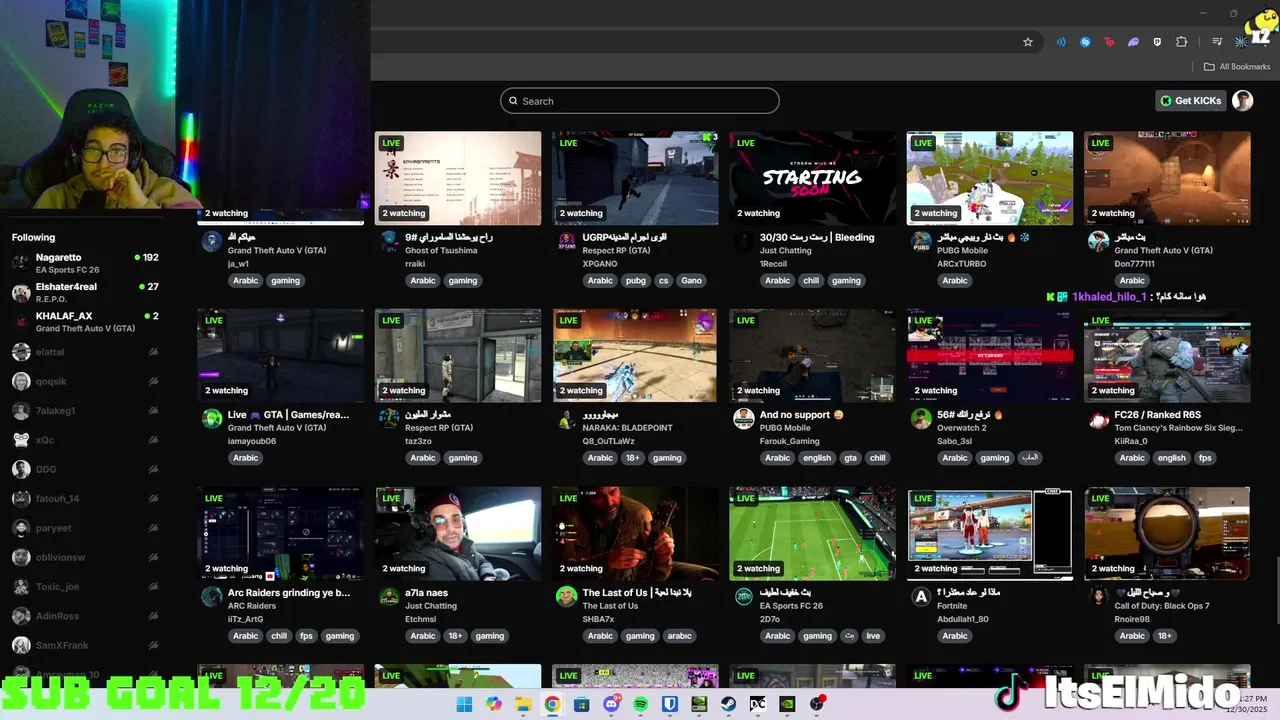Open the Shazam browser extension
Viewport: 1280px width, 720px height.
1085,42
